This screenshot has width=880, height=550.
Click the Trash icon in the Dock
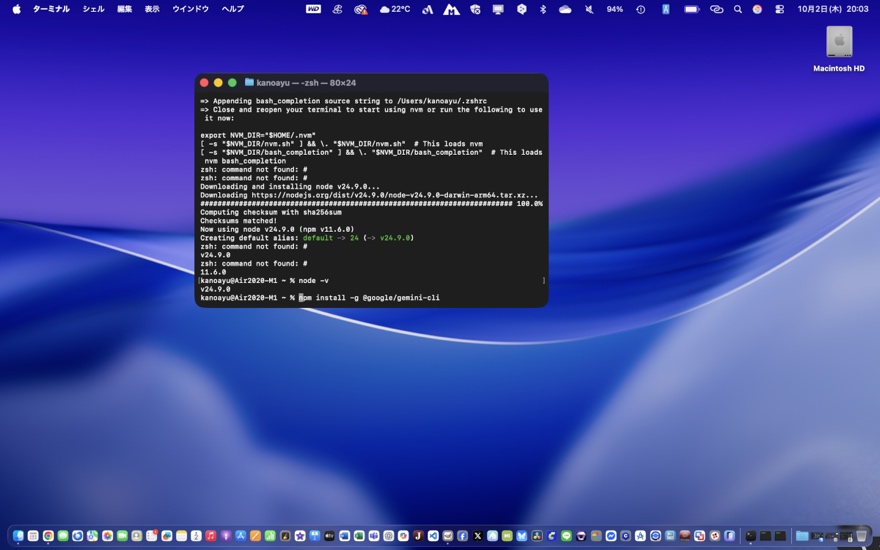pyautogui.click(x=861, y=536)
